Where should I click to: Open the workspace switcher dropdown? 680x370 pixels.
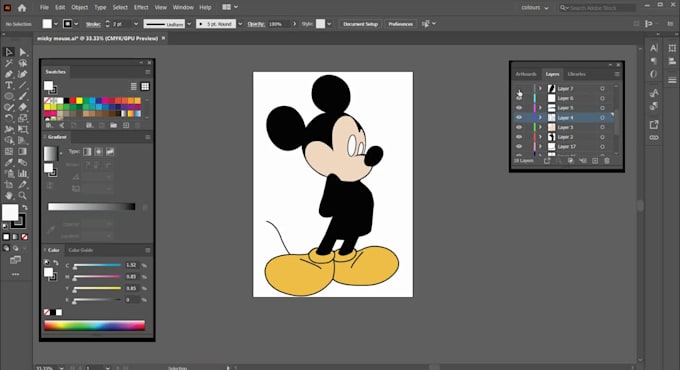click(x=535, y=8)
